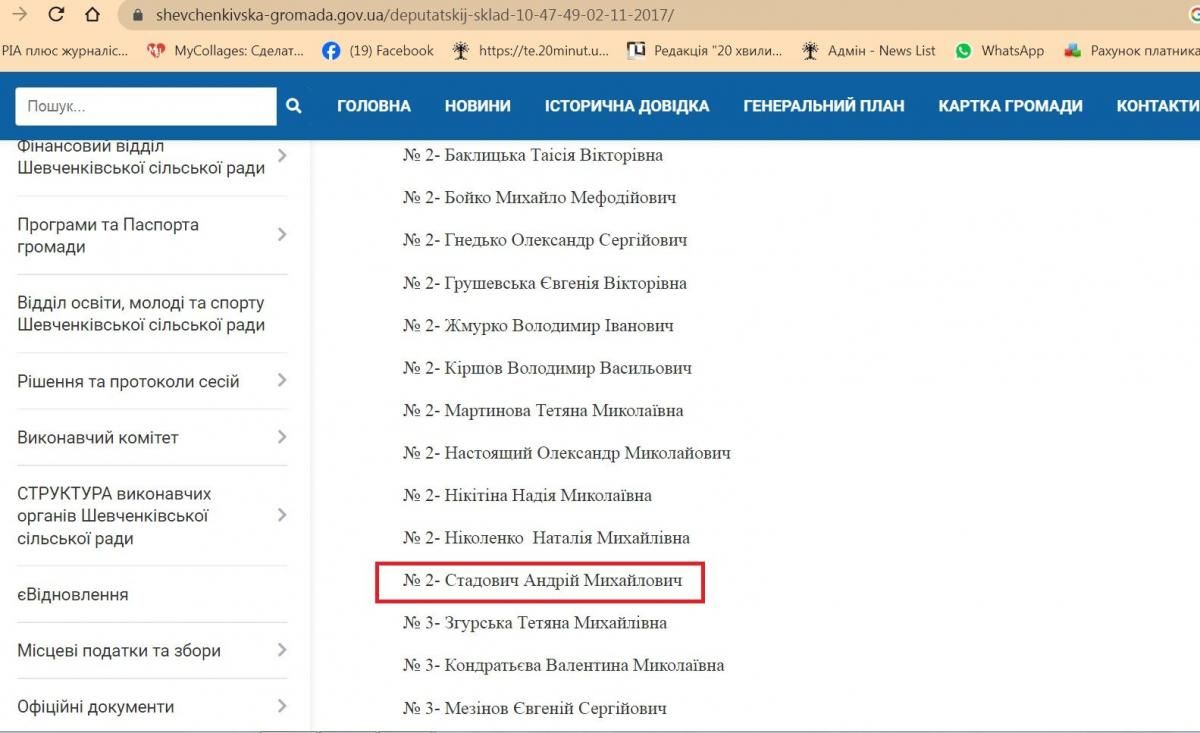Viewport: 1200px width, 733px height.
Task: Open the WhatsApp bookmark
Action: tap(999, 50)
